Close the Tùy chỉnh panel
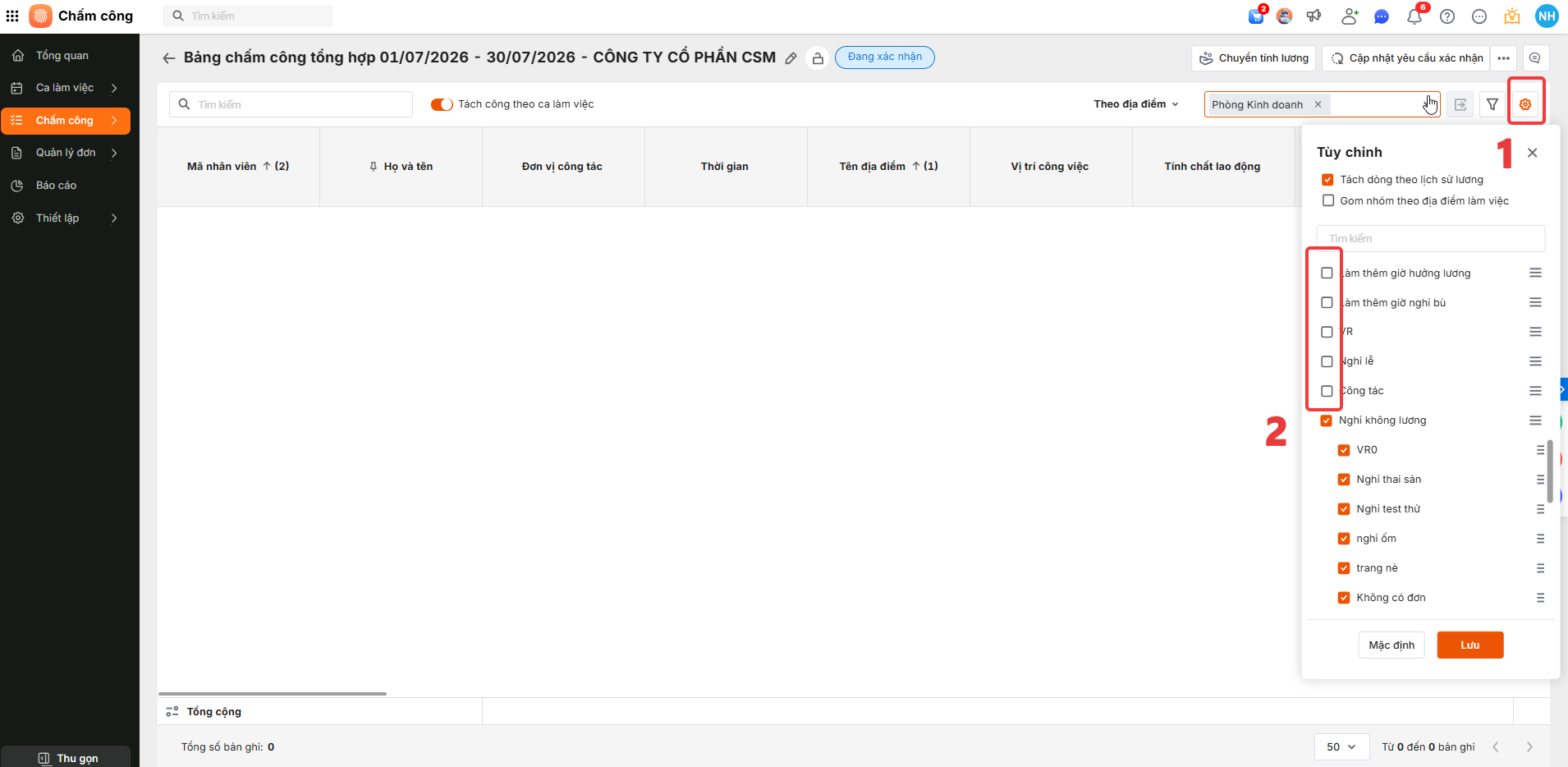 pos(1532,153)
